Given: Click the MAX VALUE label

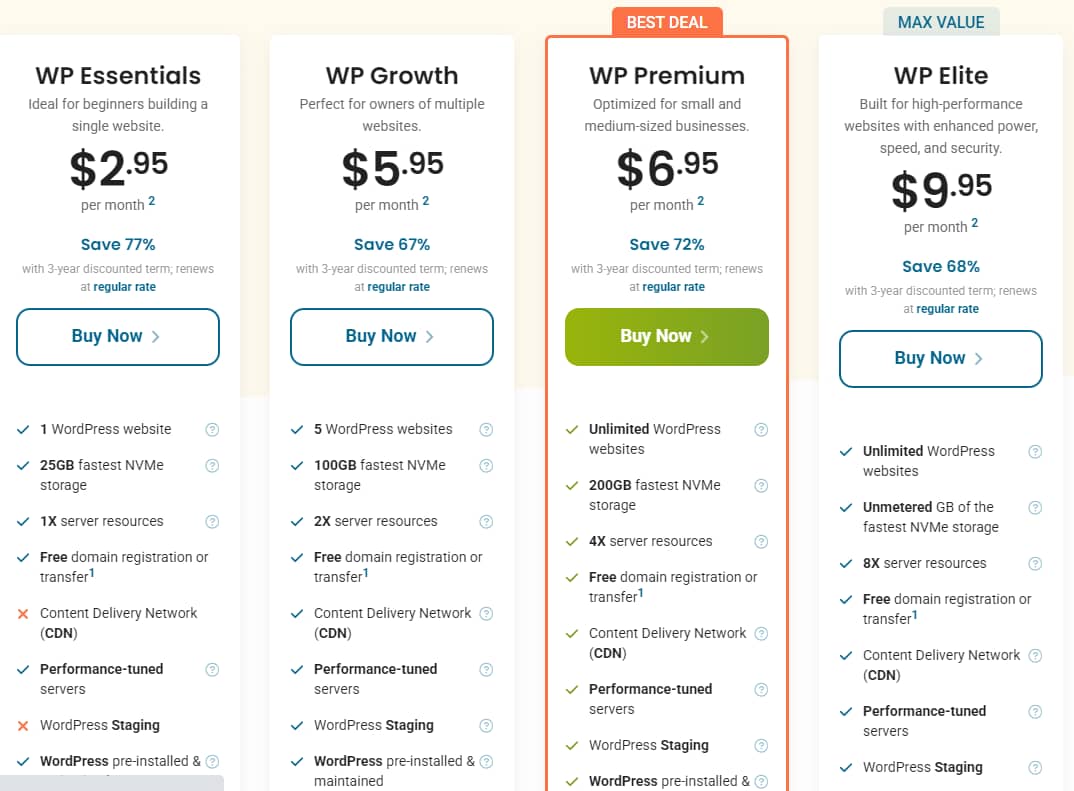Looking at the screenshot, I should click(941, 22).
